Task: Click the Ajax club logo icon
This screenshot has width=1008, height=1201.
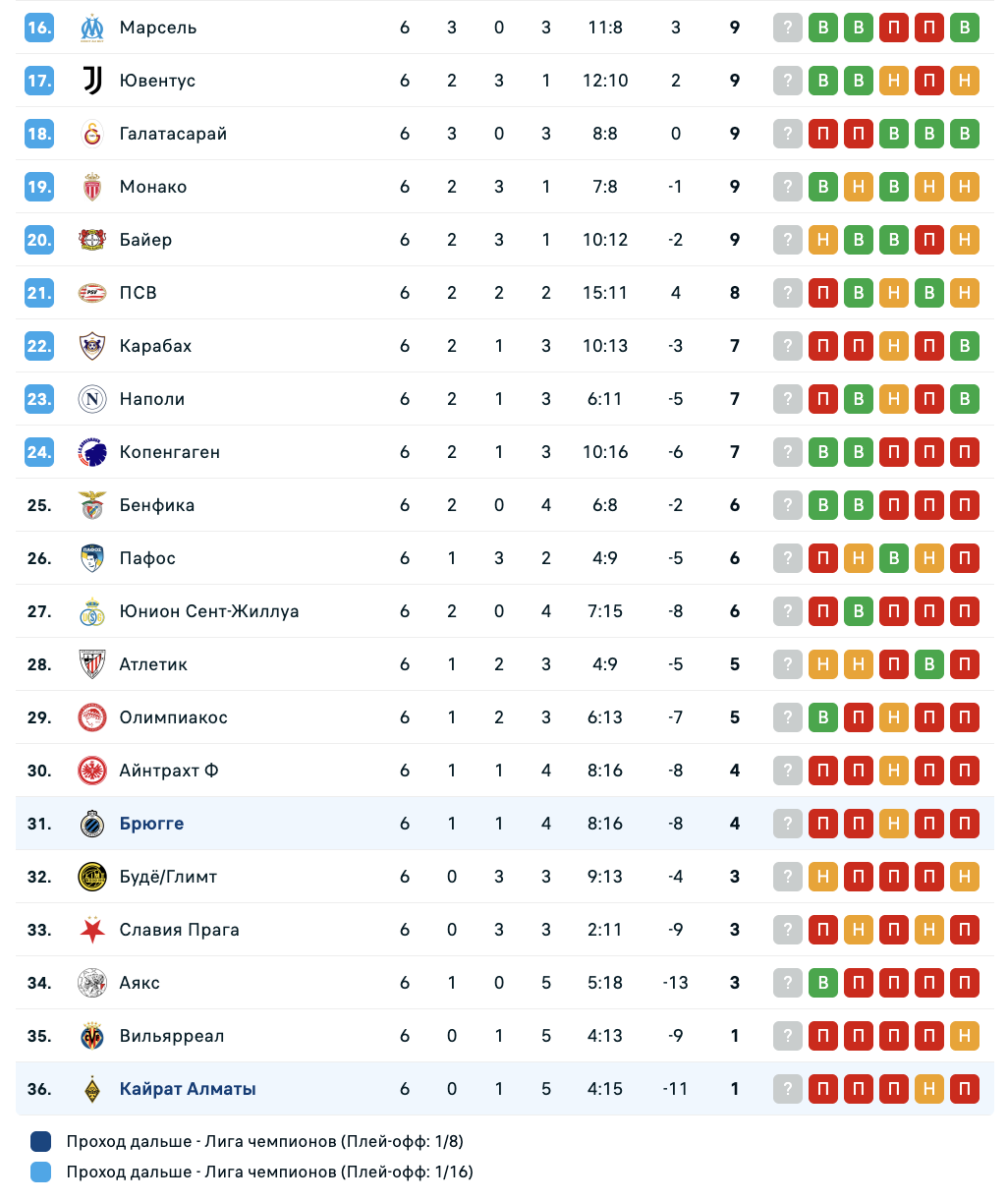Action: tap(92, 983)
